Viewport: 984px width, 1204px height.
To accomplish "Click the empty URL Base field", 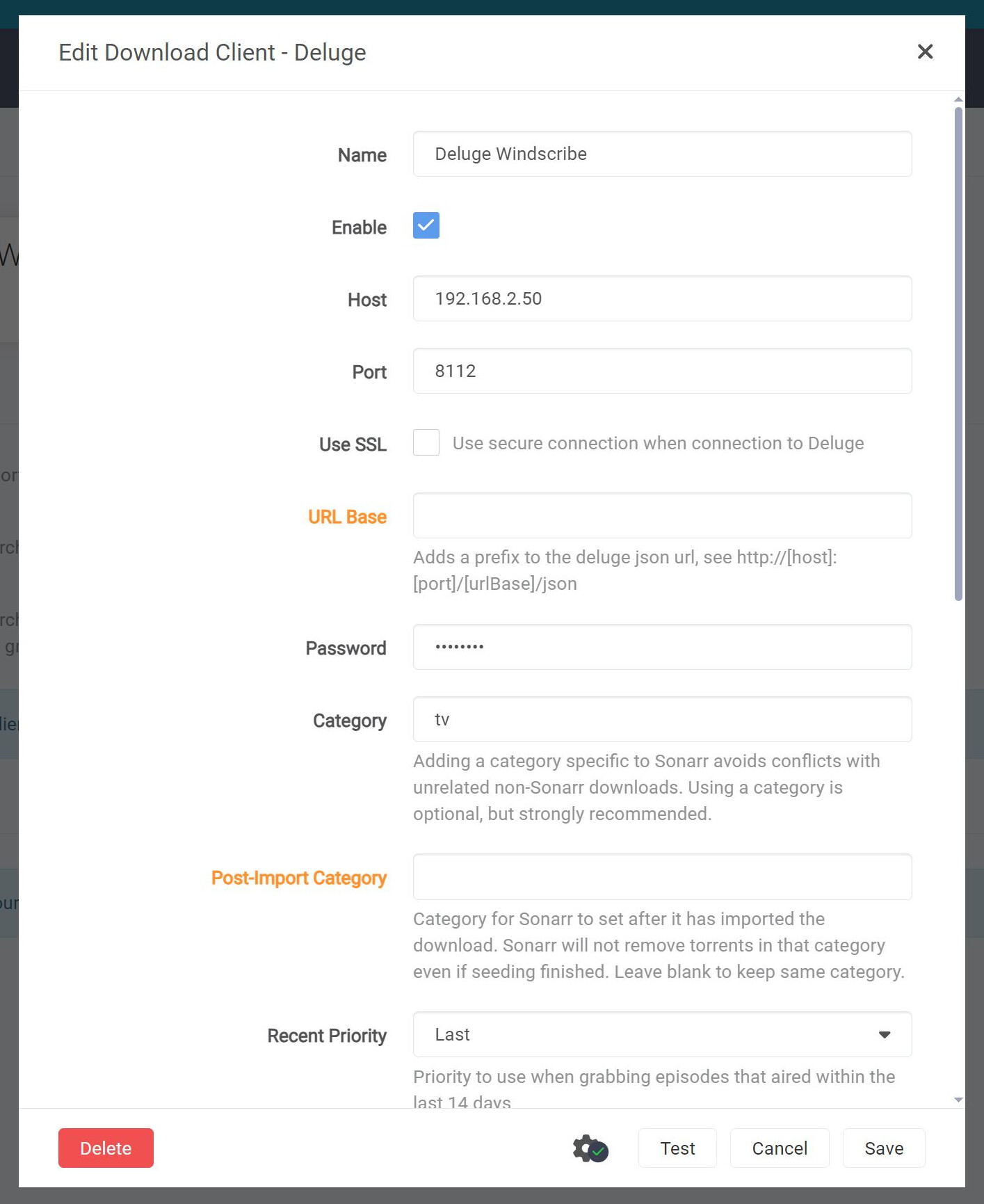I will point(661,515).
